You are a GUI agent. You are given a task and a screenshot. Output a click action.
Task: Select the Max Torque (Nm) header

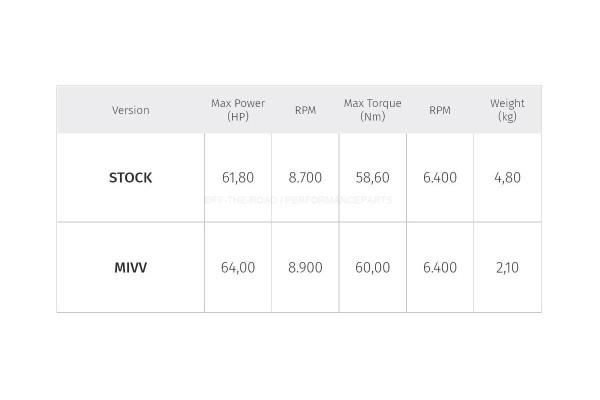(372, 110)
